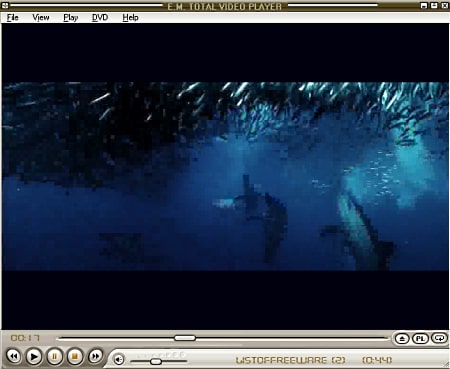450x369 pixels.
Task: Click the LISTOFFREEWARE (2) track title
Action: click(290, 360)
